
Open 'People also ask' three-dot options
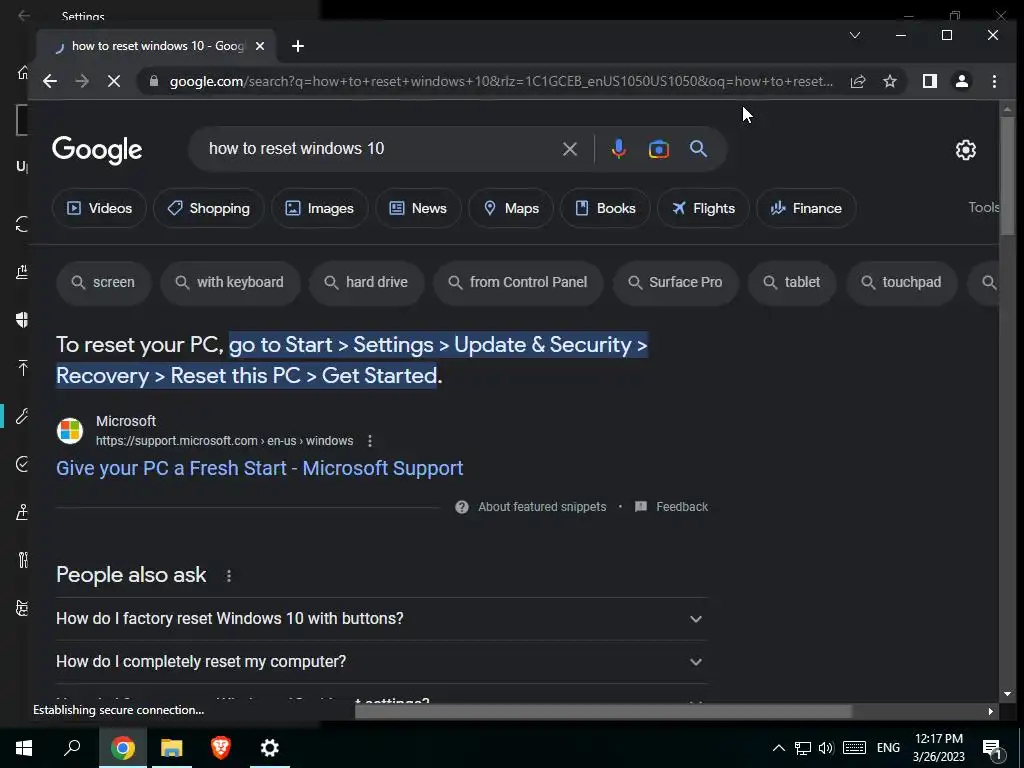coord(229,575)
